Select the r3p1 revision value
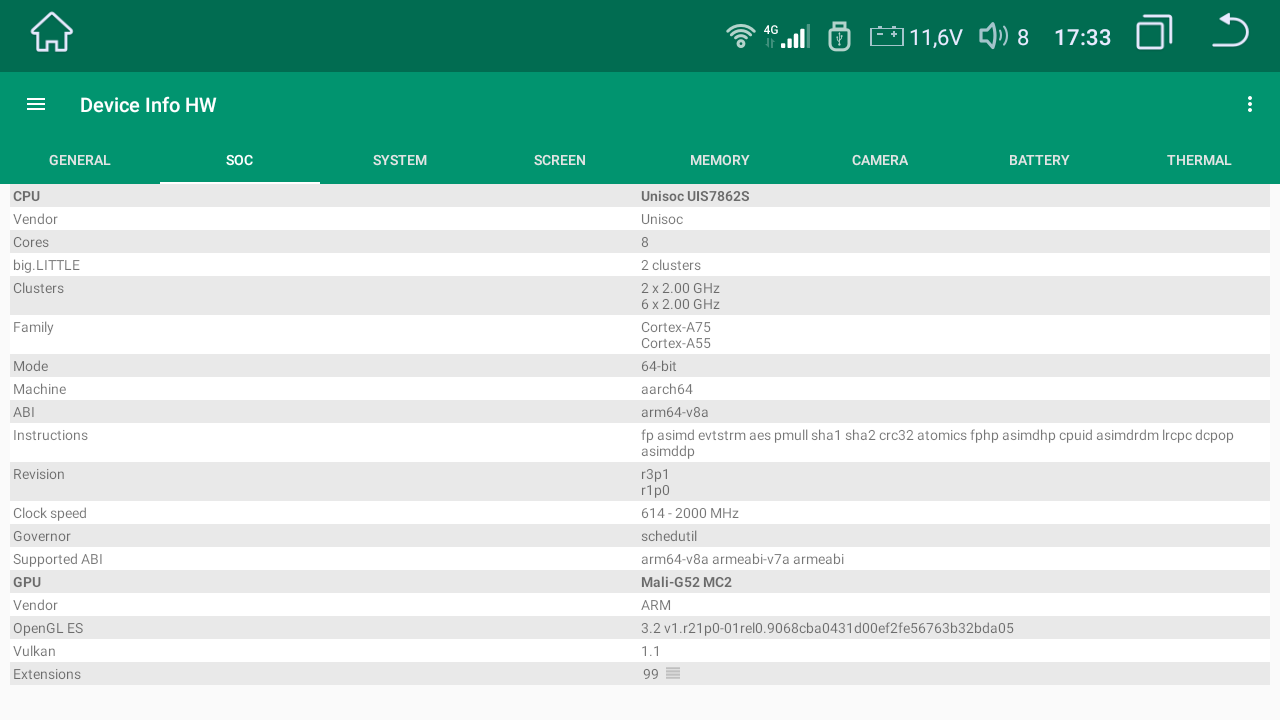The image size is (1280, 720). (x=655, y=474)
